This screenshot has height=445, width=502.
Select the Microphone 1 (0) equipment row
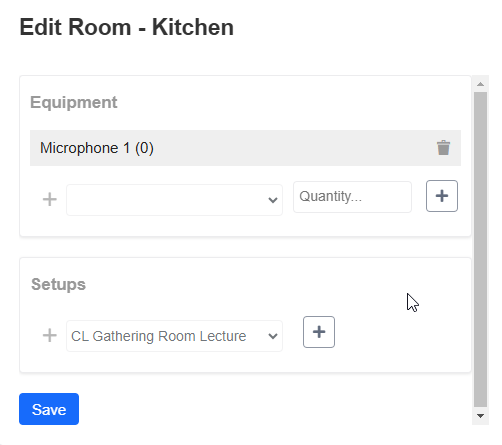click(x=245, y=148)
